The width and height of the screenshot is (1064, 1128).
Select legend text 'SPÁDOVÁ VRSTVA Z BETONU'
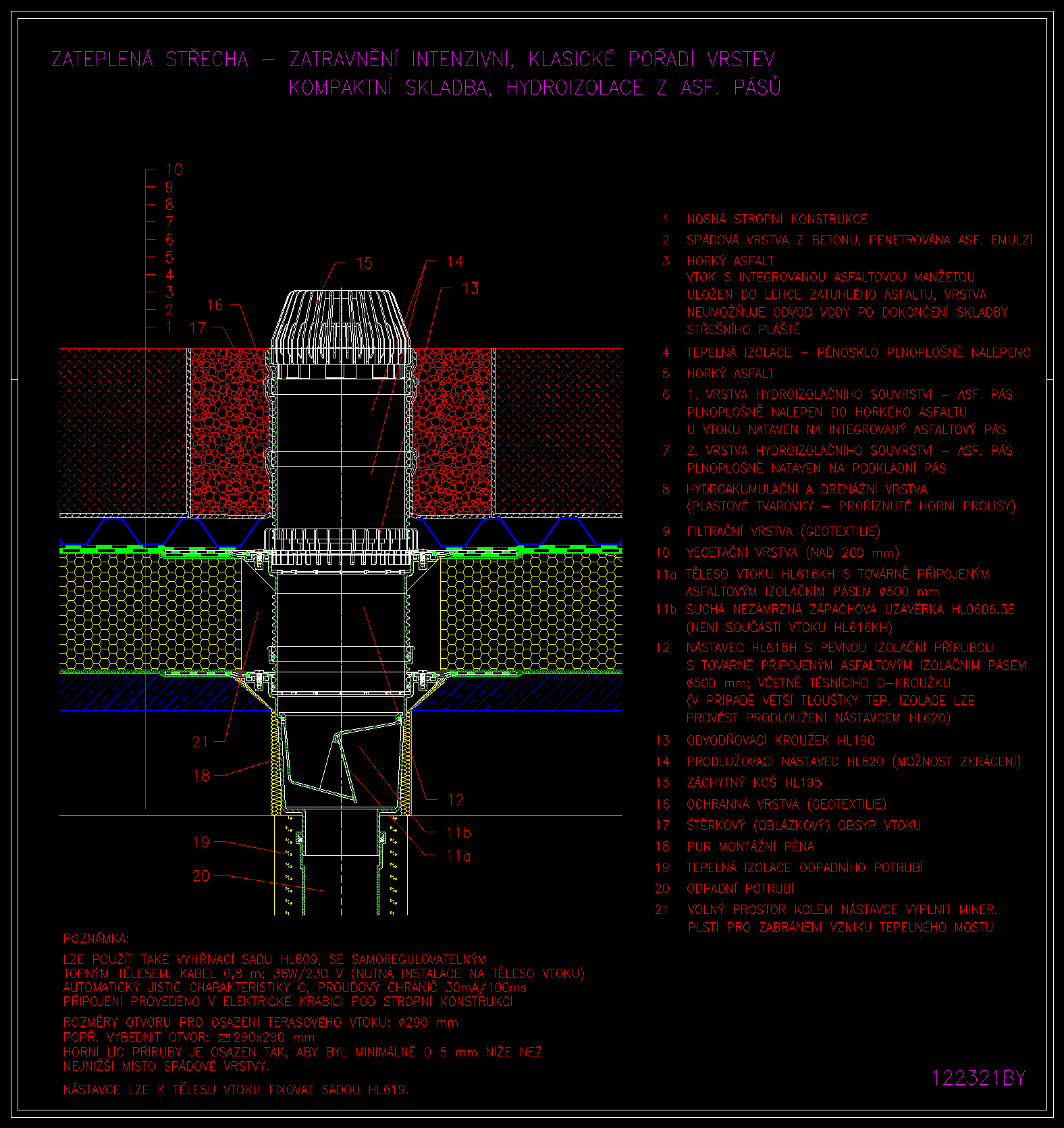point(773,240)
